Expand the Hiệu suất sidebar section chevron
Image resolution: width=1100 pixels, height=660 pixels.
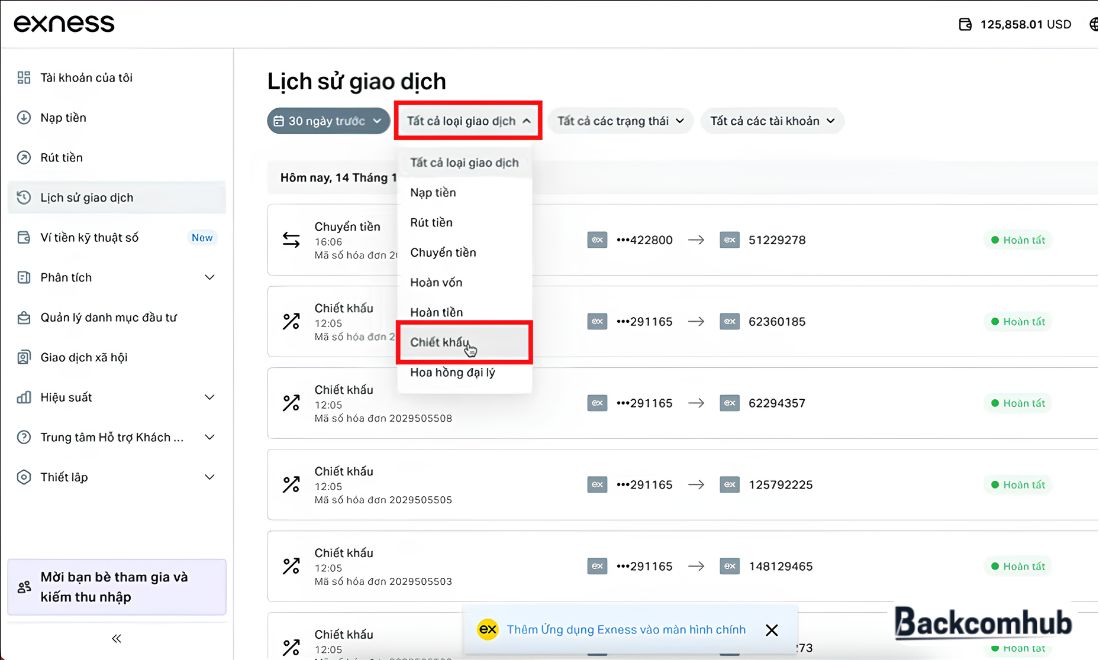(x=210, y=398)
